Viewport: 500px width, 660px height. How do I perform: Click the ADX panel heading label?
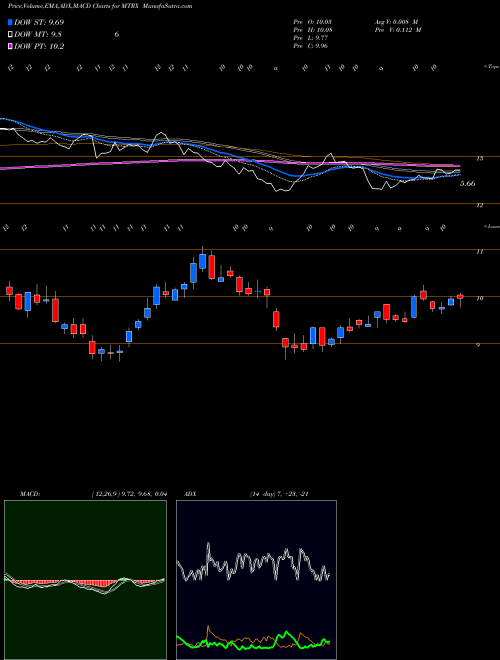190,494
